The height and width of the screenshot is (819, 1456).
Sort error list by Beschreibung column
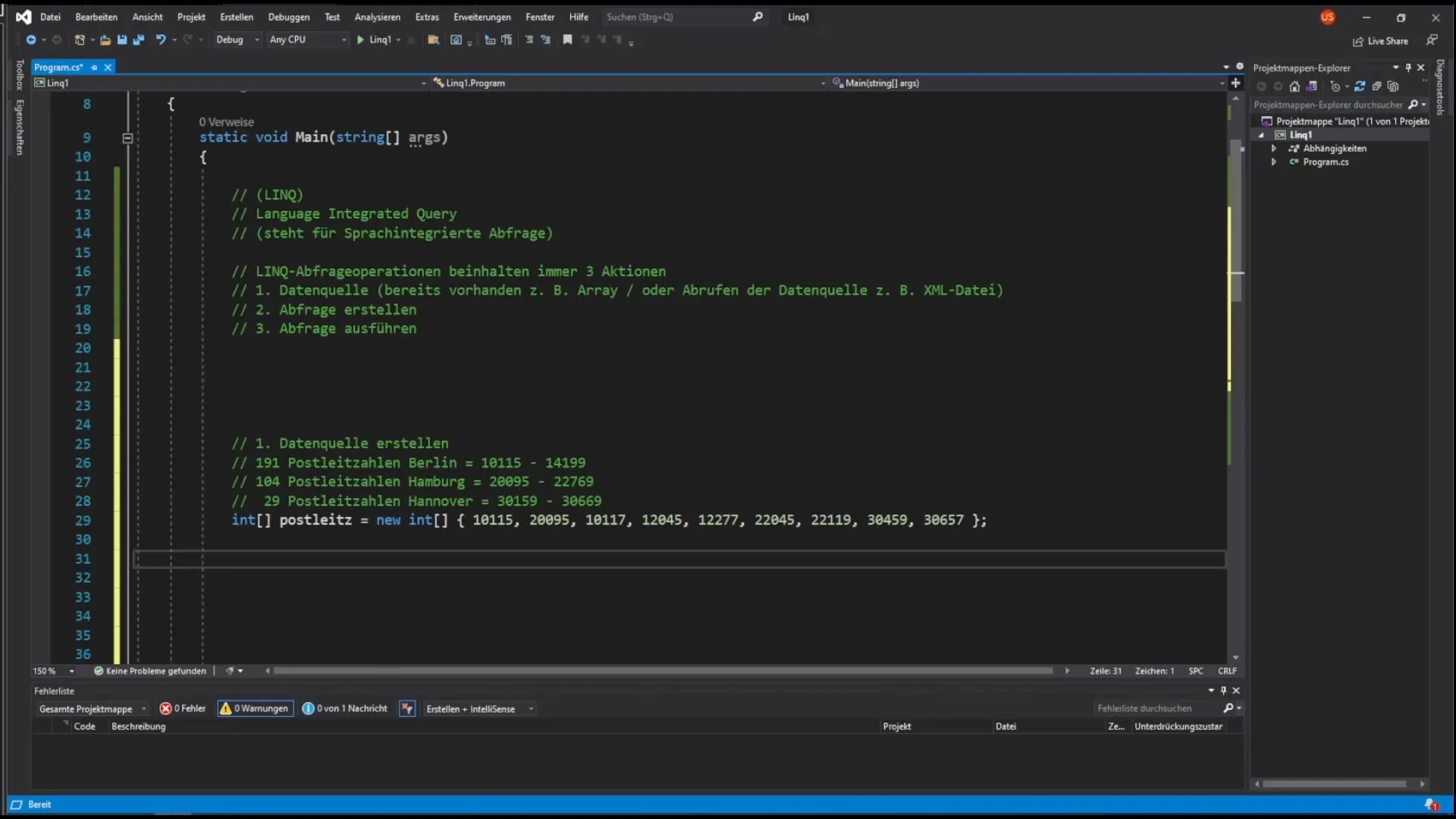click(138, 726)
